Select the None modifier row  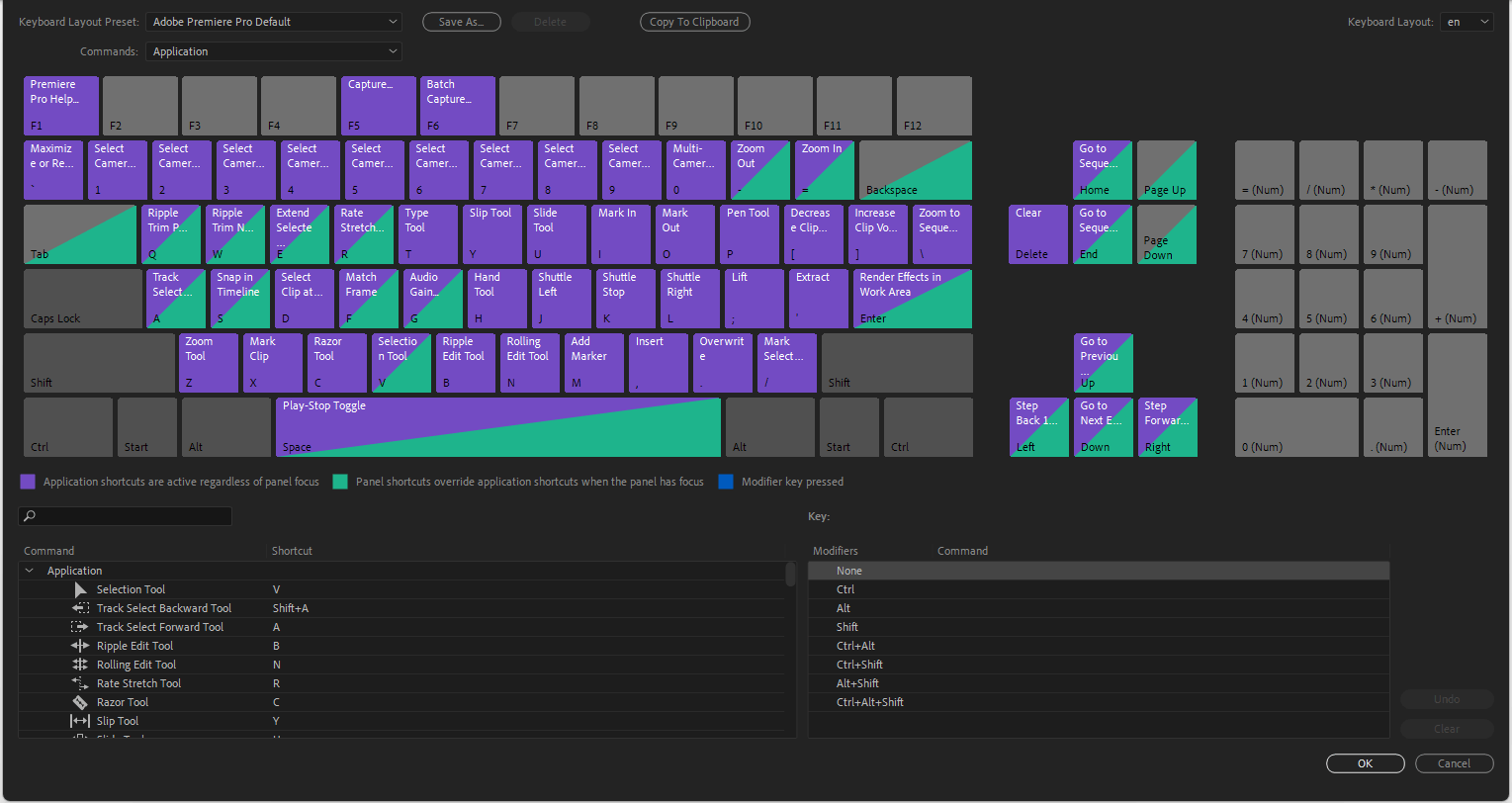[1099, 571]
